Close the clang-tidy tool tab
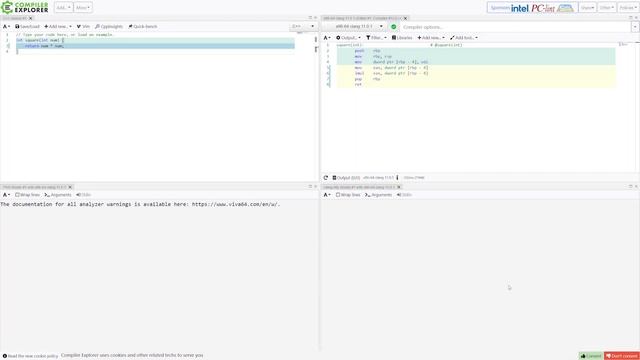Screen dimensions: 640x360 tap(399, 187)
